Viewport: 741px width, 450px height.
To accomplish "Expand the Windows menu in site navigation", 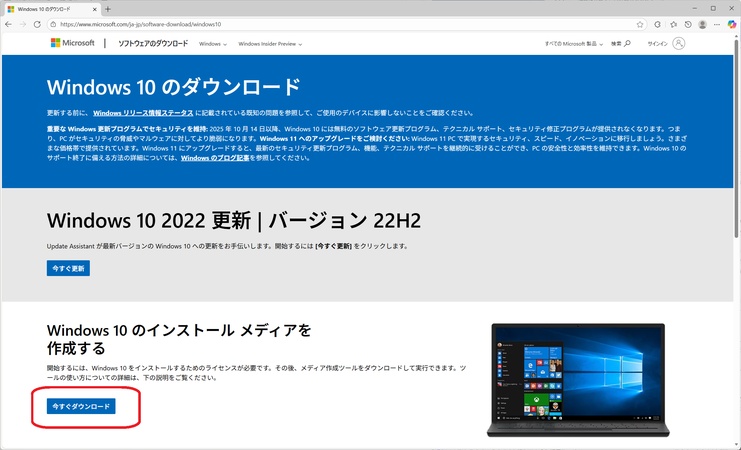I will (x=213, y=44).
